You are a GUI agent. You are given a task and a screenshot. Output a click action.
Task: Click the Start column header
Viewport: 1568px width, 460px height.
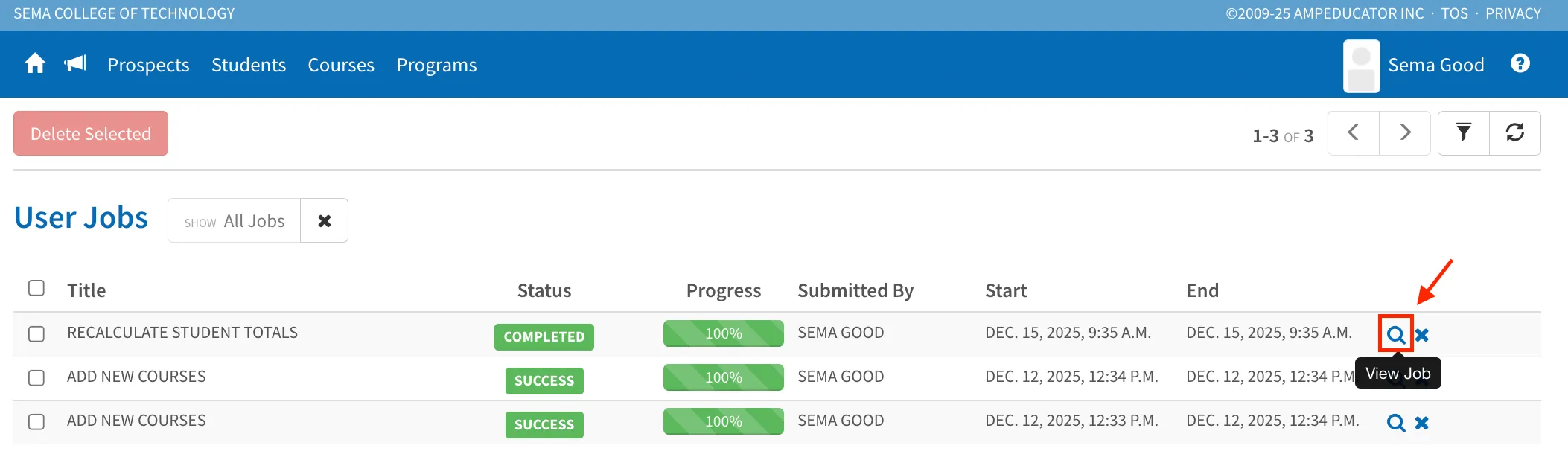pyautogui.click(x=1006, y=290)
